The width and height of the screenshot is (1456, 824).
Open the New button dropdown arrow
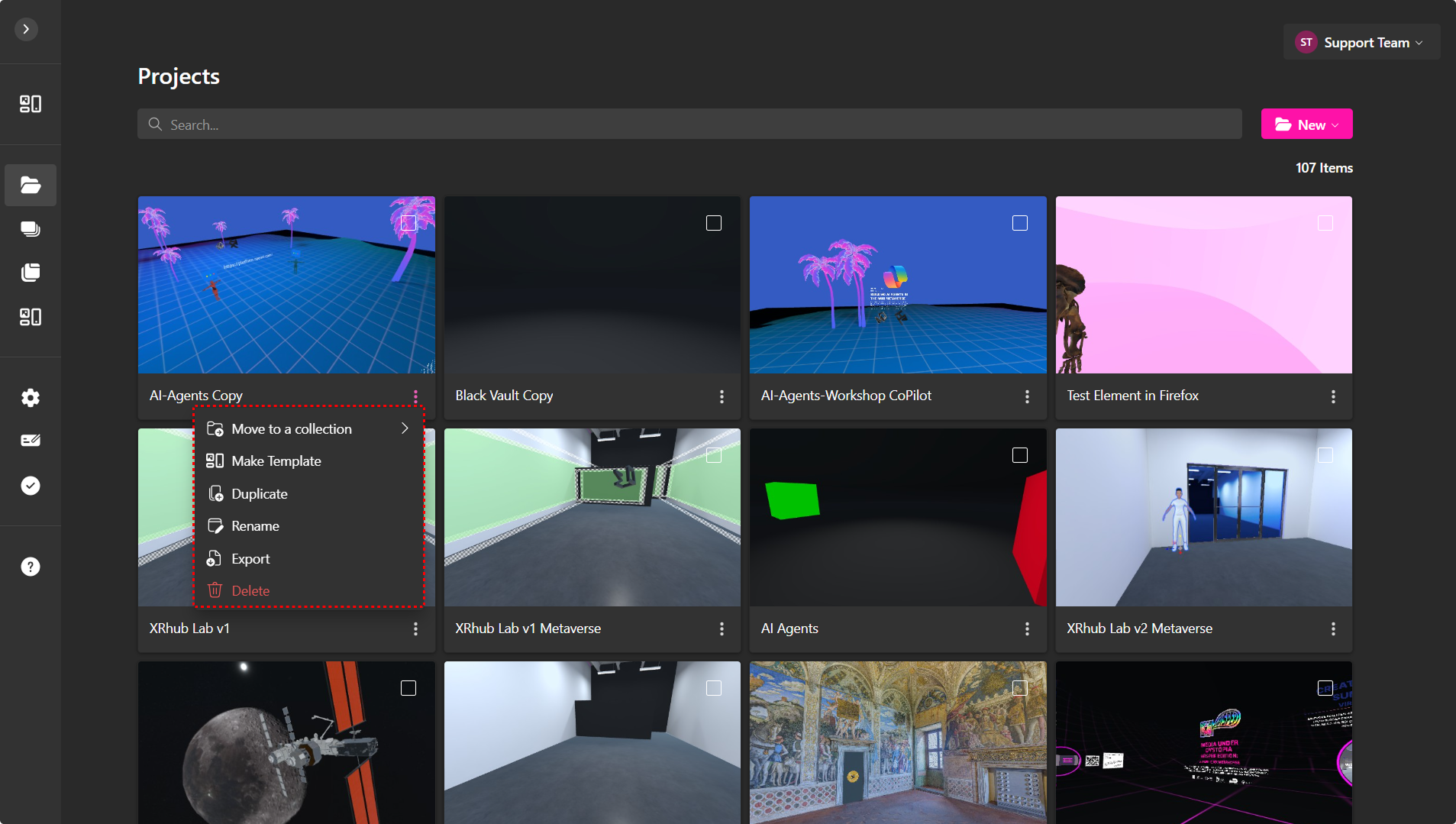(1335, 124)
